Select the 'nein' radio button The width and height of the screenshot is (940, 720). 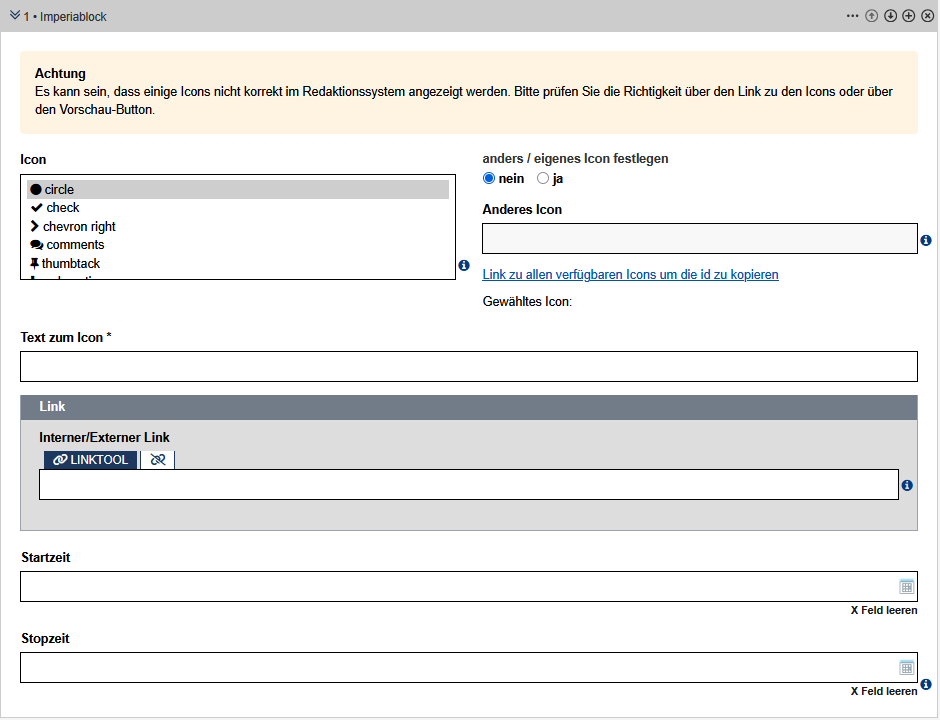[x=489, y=179]
